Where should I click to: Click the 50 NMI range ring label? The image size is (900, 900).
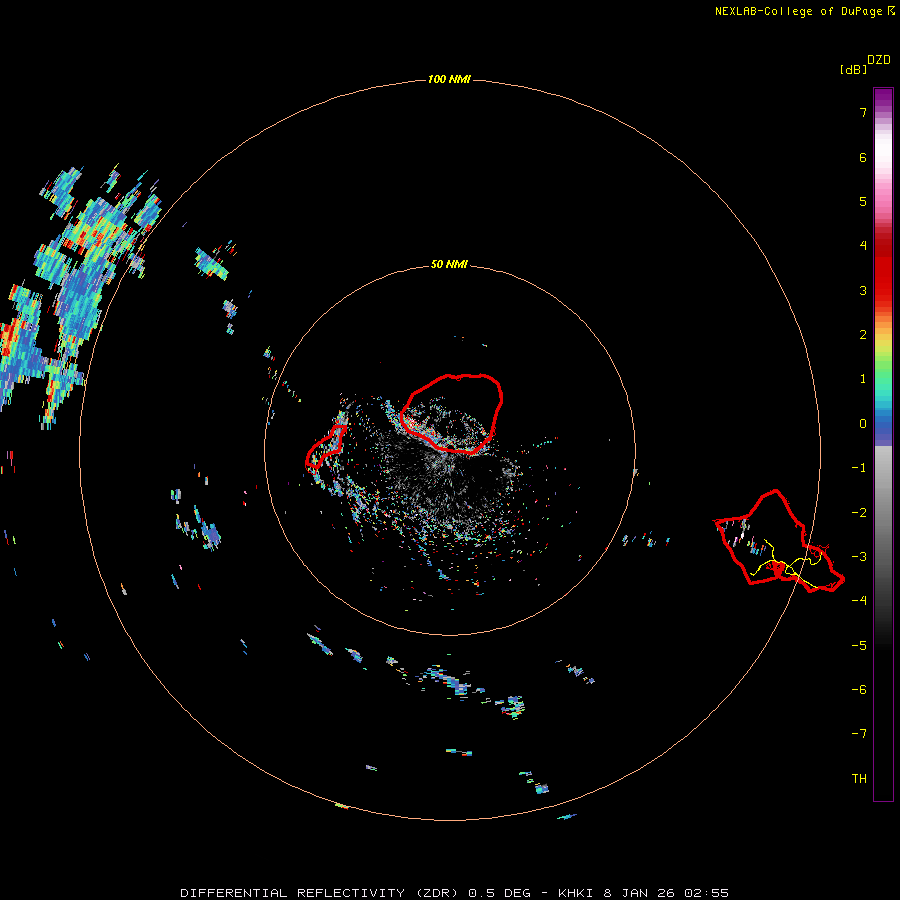tap(449, 264)
